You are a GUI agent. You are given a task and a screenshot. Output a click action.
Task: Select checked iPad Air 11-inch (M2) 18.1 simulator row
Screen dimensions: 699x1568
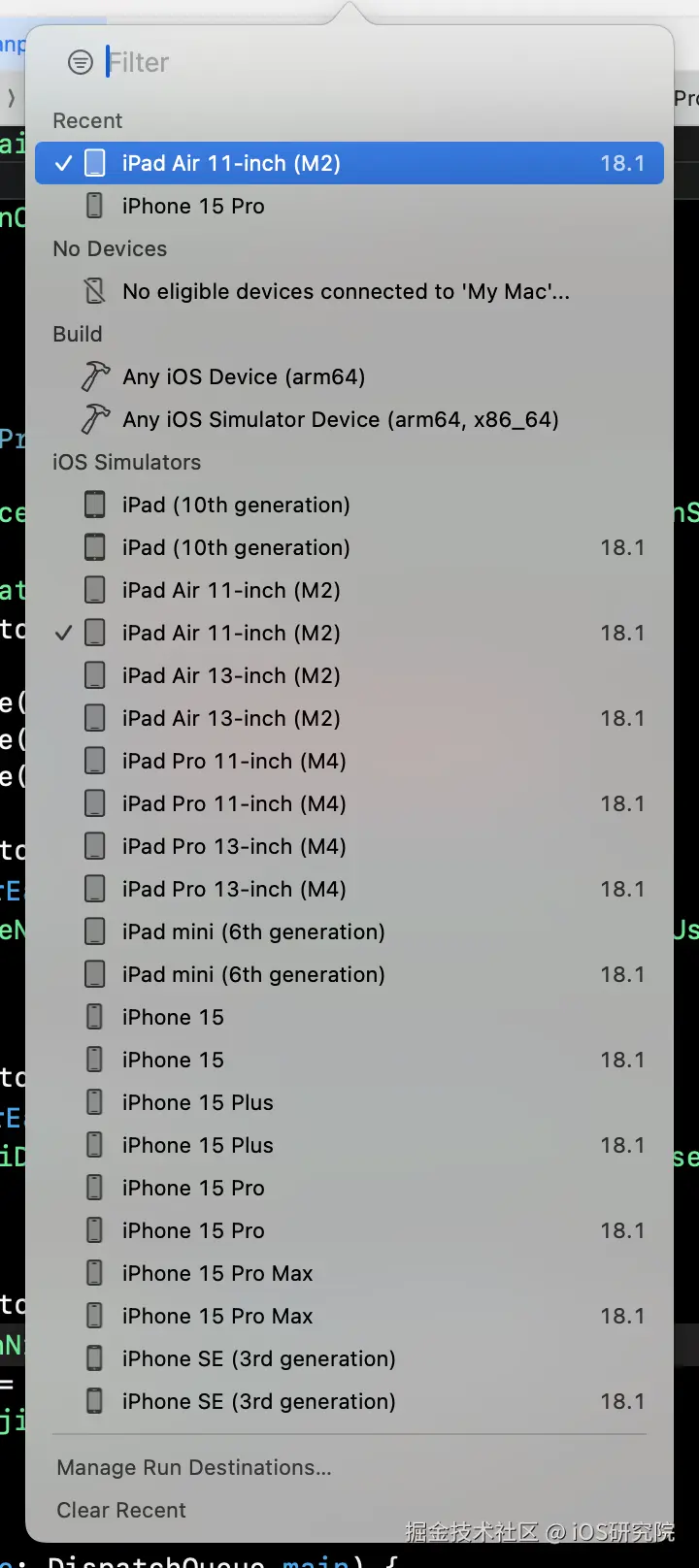pyautogui.click(x=349, y=633)
